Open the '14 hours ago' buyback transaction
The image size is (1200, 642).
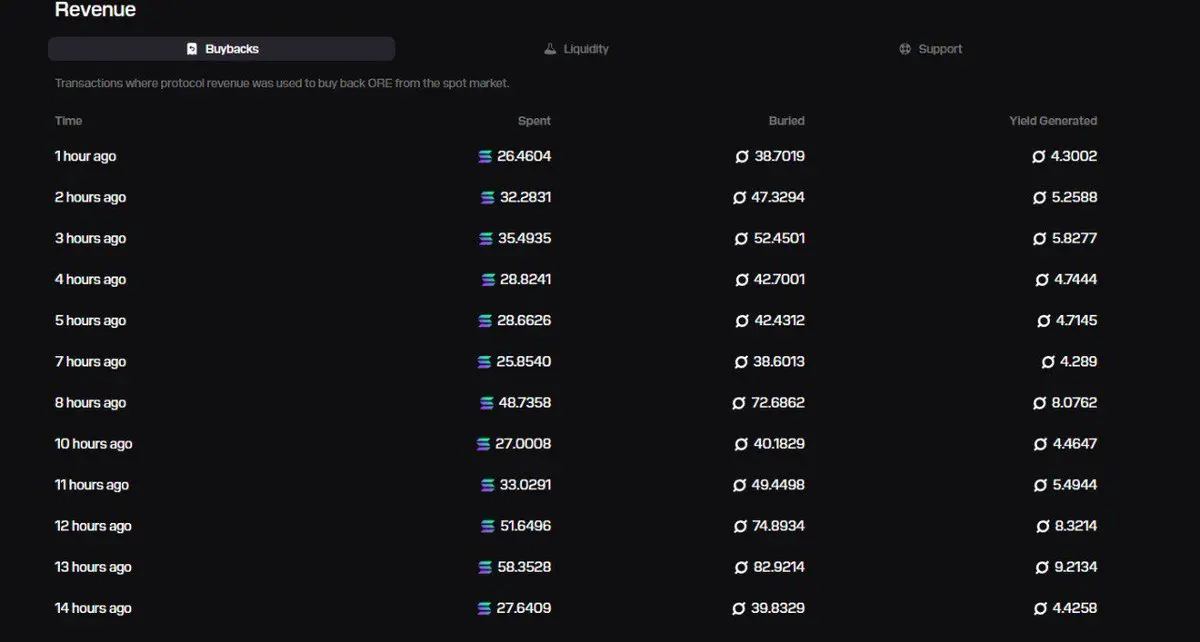93,608
